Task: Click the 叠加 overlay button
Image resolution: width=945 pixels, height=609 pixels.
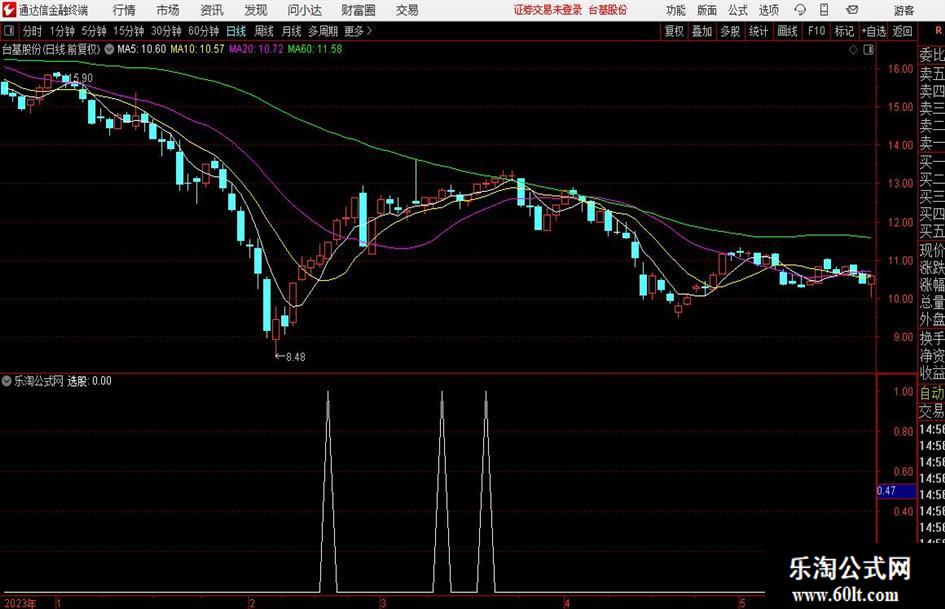Action: pos(702,31)
